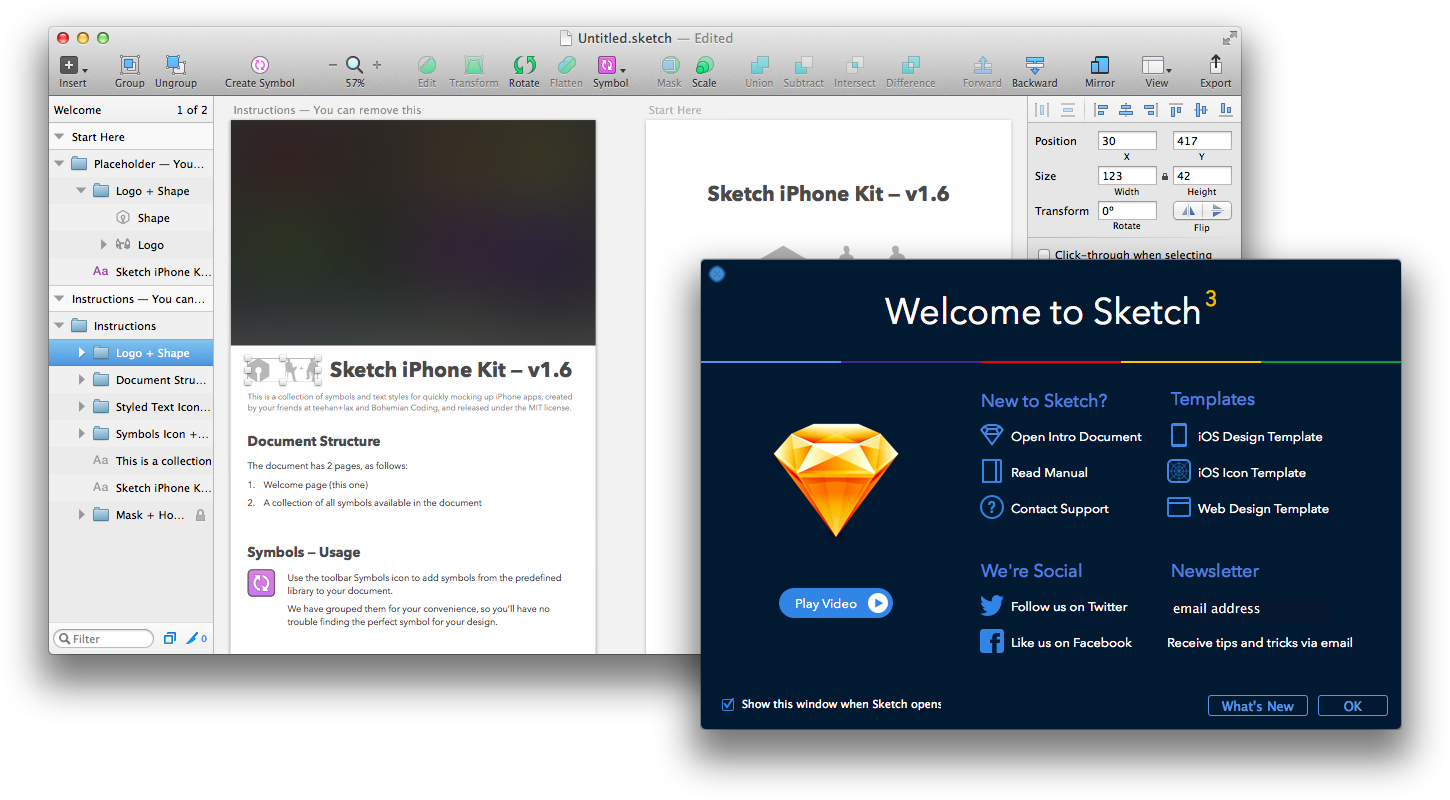Click the Ungroup toolbar icon
The height and width of the screenshot is (800, 1450).
176,66
